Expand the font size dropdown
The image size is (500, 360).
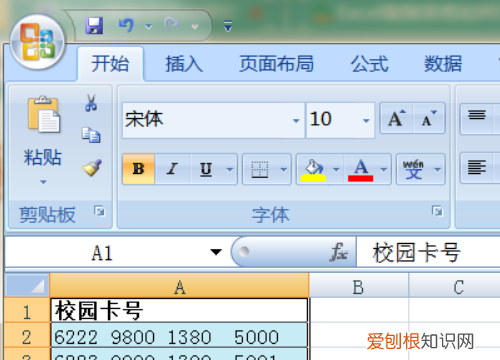366,120
